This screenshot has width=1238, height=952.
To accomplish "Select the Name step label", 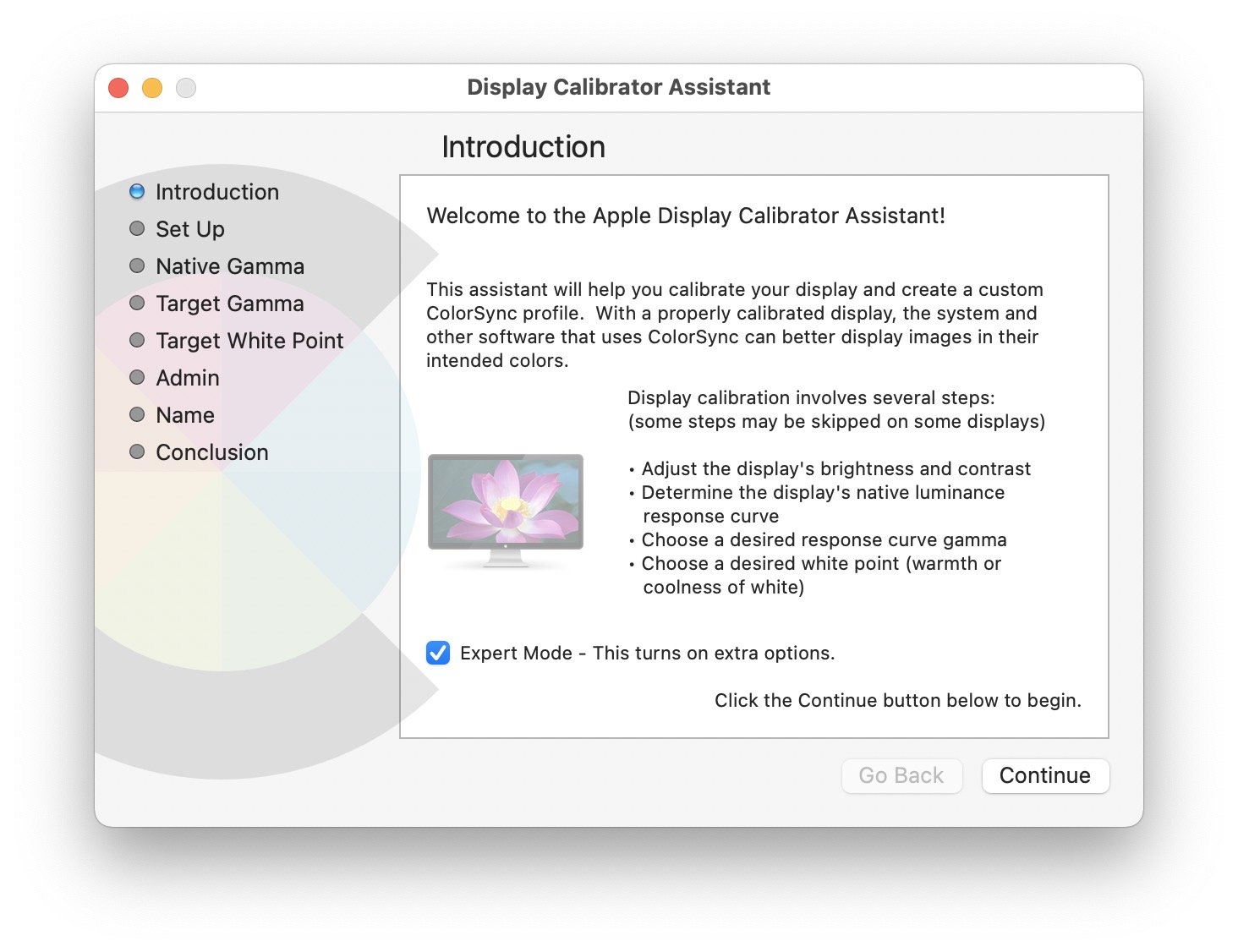I will click(x=185, y=415).
